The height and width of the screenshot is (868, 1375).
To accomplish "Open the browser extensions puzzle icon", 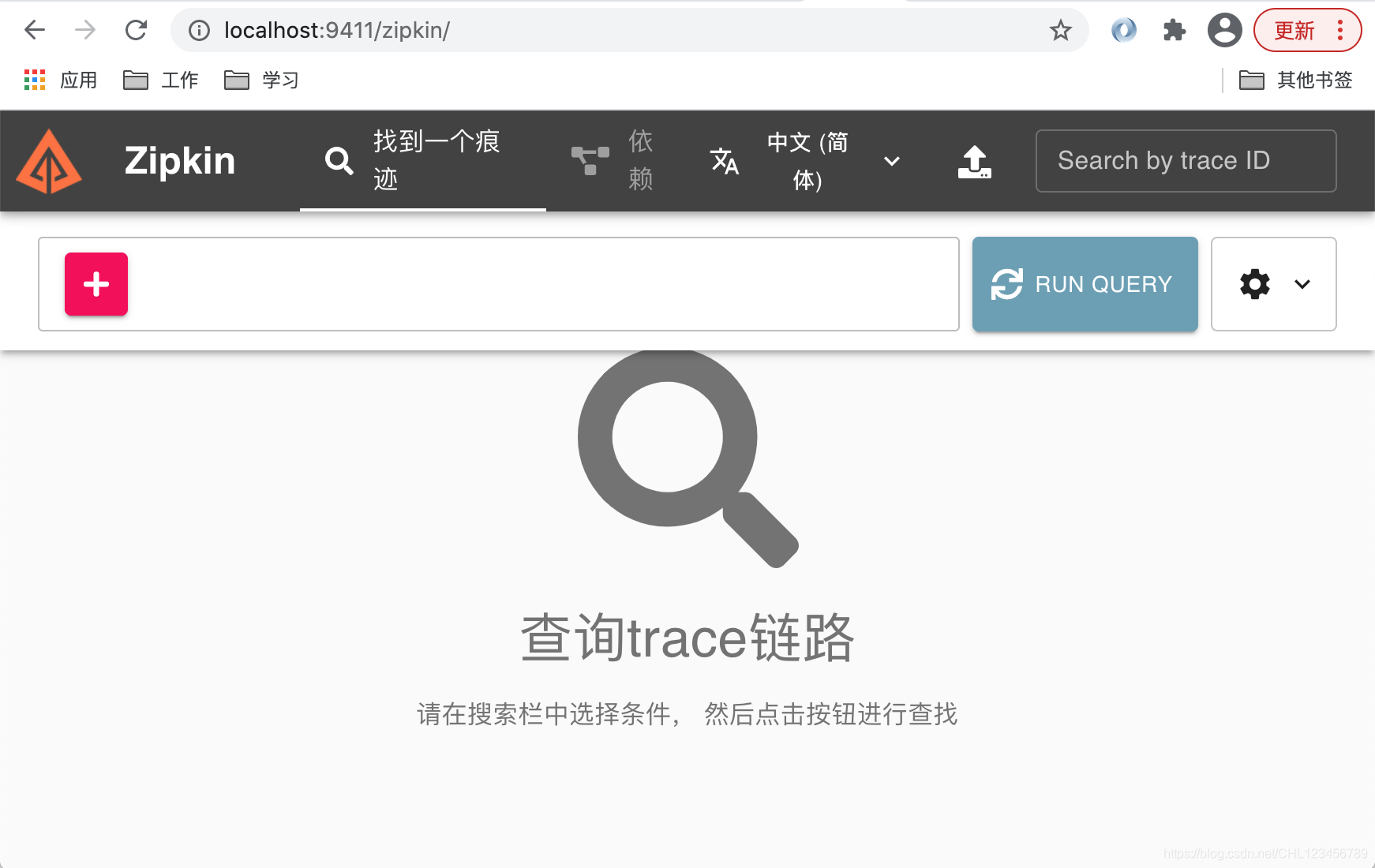I will (x=1175, y=30).
